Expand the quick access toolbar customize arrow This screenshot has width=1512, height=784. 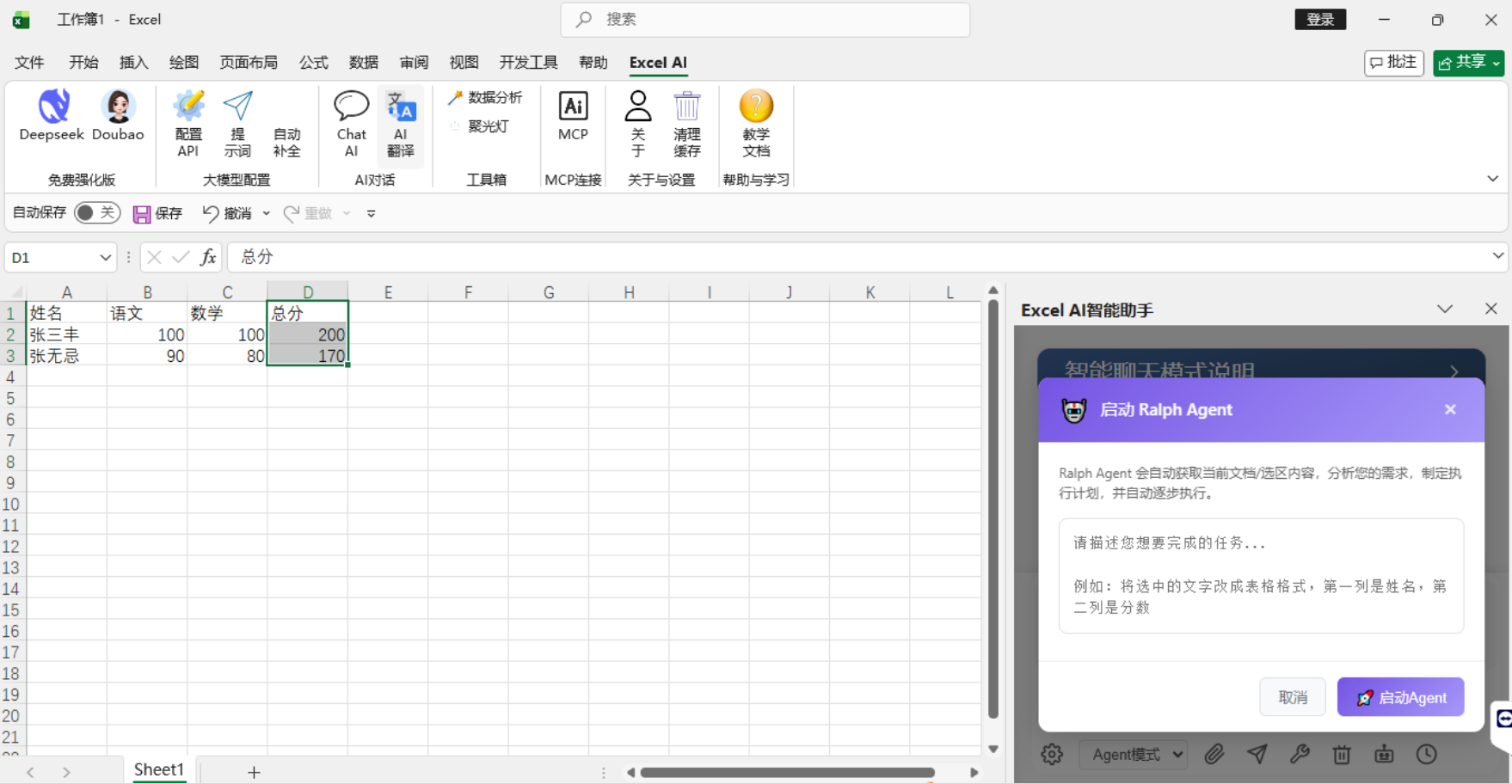tap(371, 213)
